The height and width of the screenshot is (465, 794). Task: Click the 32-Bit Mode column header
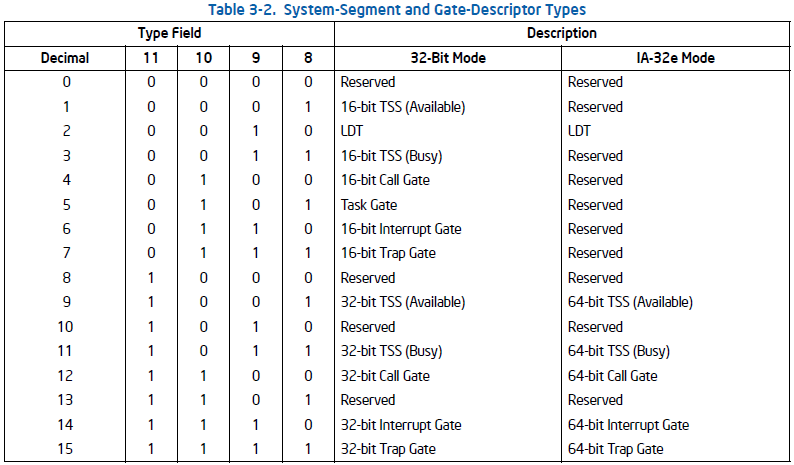point(448,57)
